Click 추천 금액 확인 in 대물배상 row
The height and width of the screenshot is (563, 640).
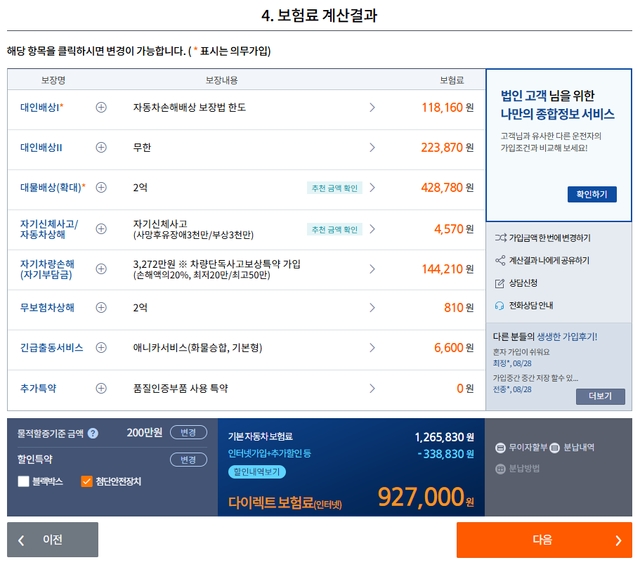334,188
